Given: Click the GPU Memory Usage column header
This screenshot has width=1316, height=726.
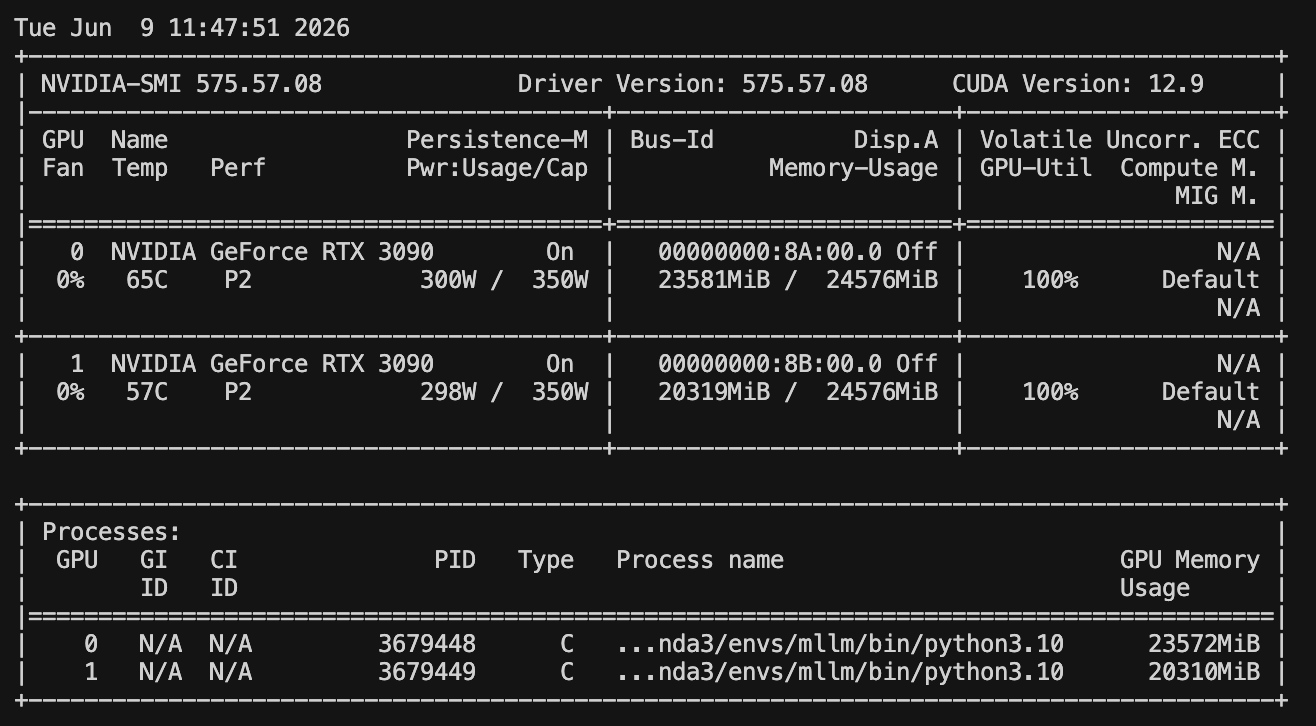Looking at the screenshot, I should pyautogui.click(x=1190, y=573).
